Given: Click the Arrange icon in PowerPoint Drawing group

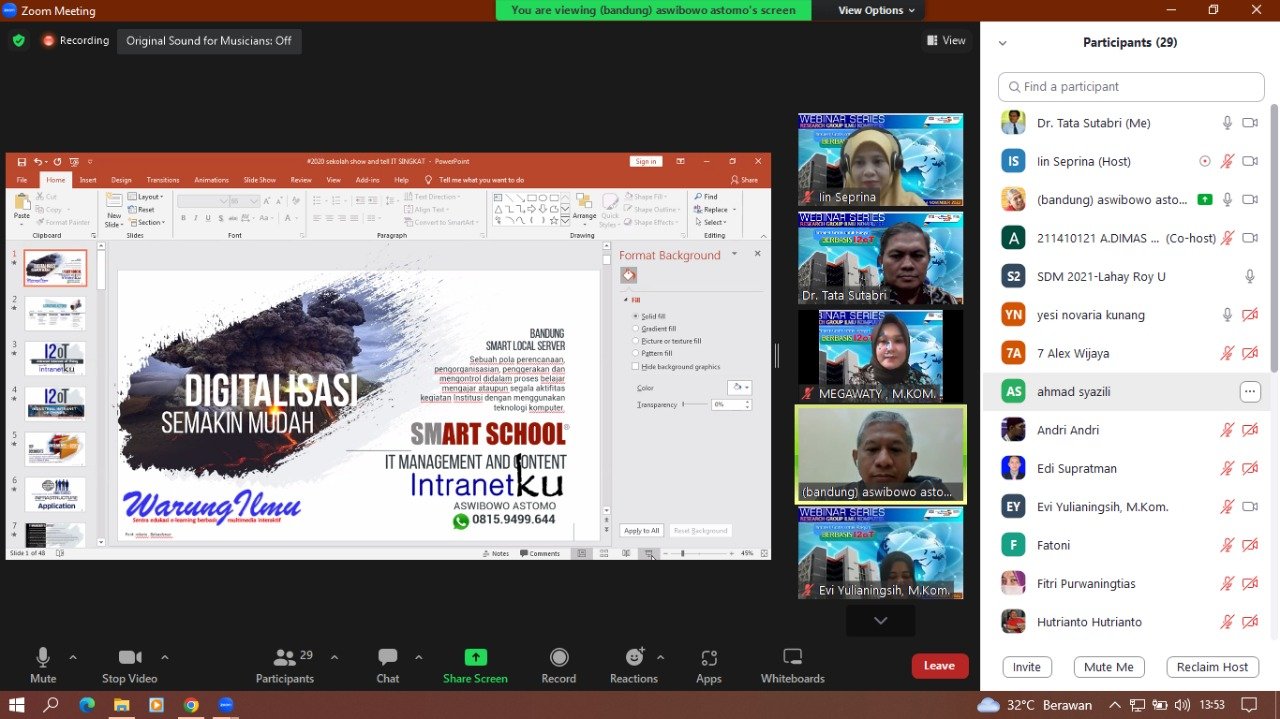Looking at the screenshot, I should coord(584,202).
